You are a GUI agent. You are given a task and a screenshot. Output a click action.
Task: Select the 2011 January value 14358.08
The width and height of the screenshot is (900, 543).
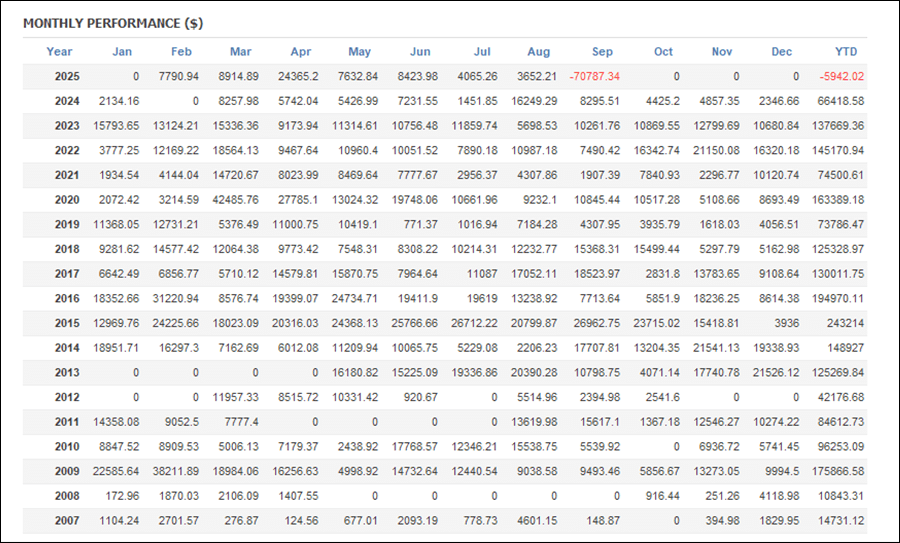(111, 422)
